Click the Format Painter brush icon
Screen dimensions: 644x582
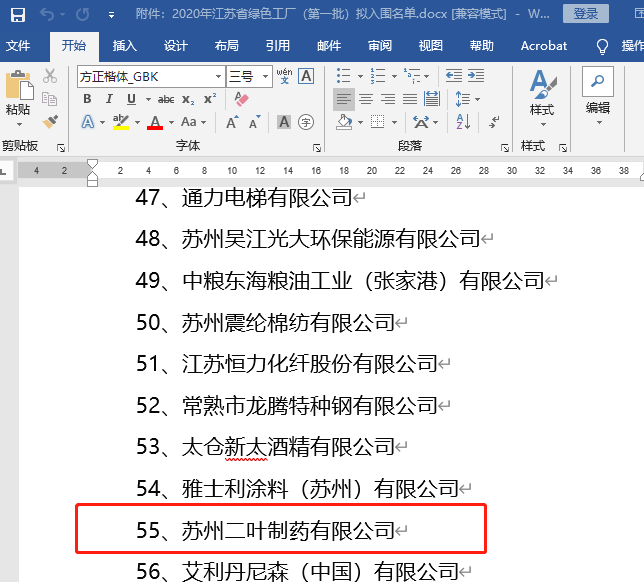pyautogui.click(x=50, y=121)
